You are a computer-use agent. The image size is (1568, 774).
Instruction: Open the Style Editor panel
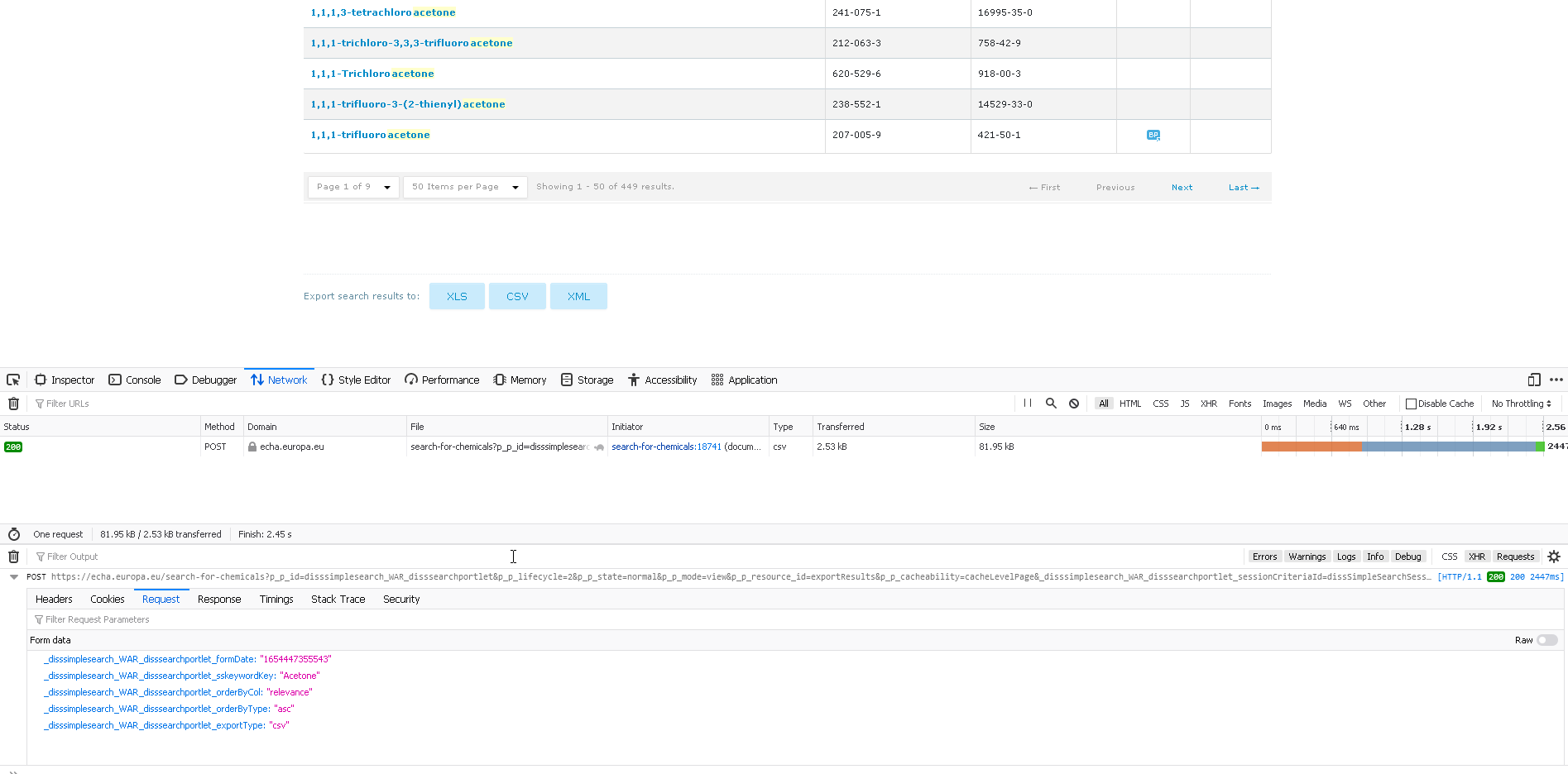click(356, 380)
